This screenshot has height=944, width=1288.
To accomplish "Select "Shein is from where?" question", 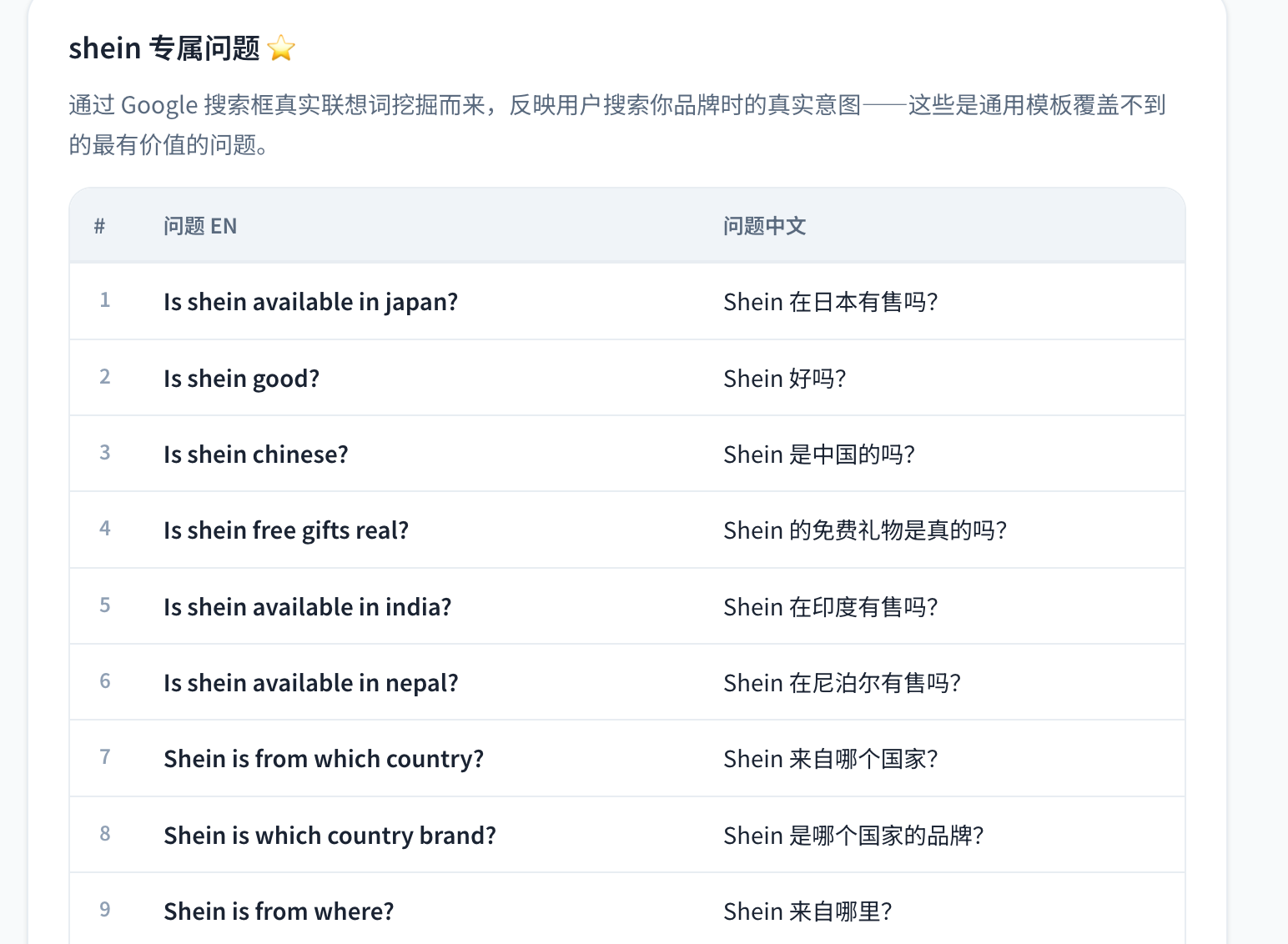I will tap(278, 911).
